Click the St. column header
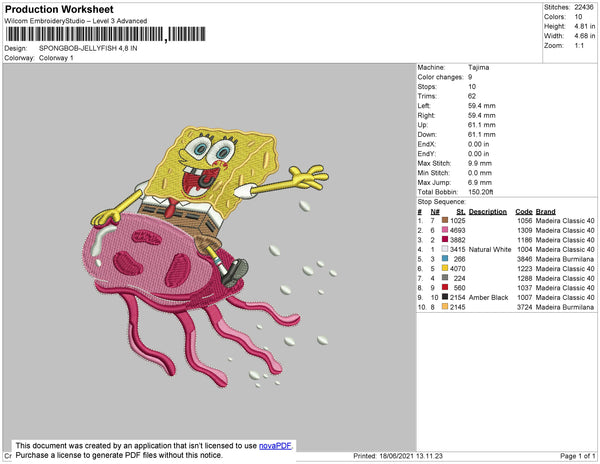The height and width of the screenshot is (464, 600). point(461,212)
